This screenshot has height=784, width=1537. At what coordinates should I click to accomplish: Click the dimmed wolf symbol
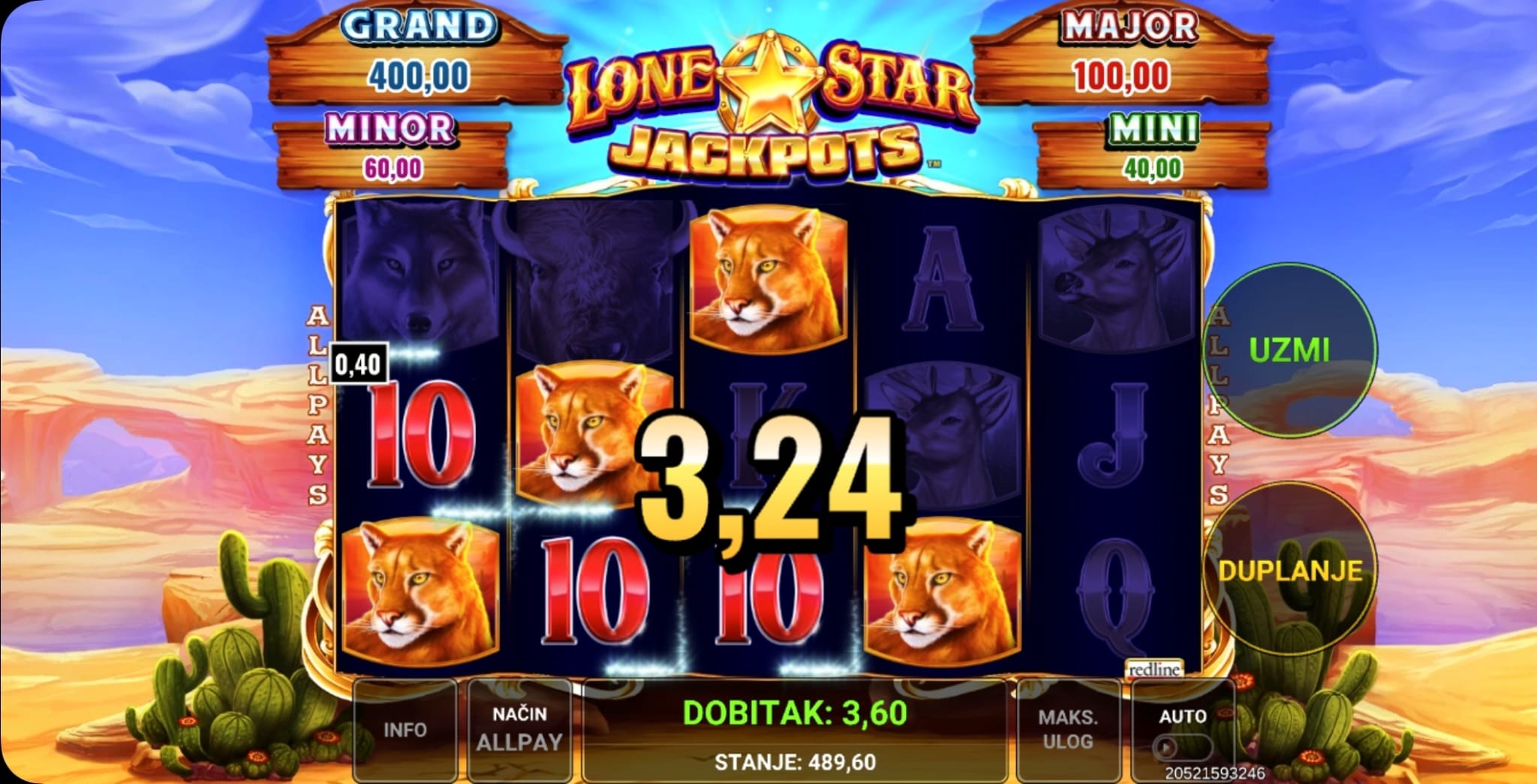420,274
